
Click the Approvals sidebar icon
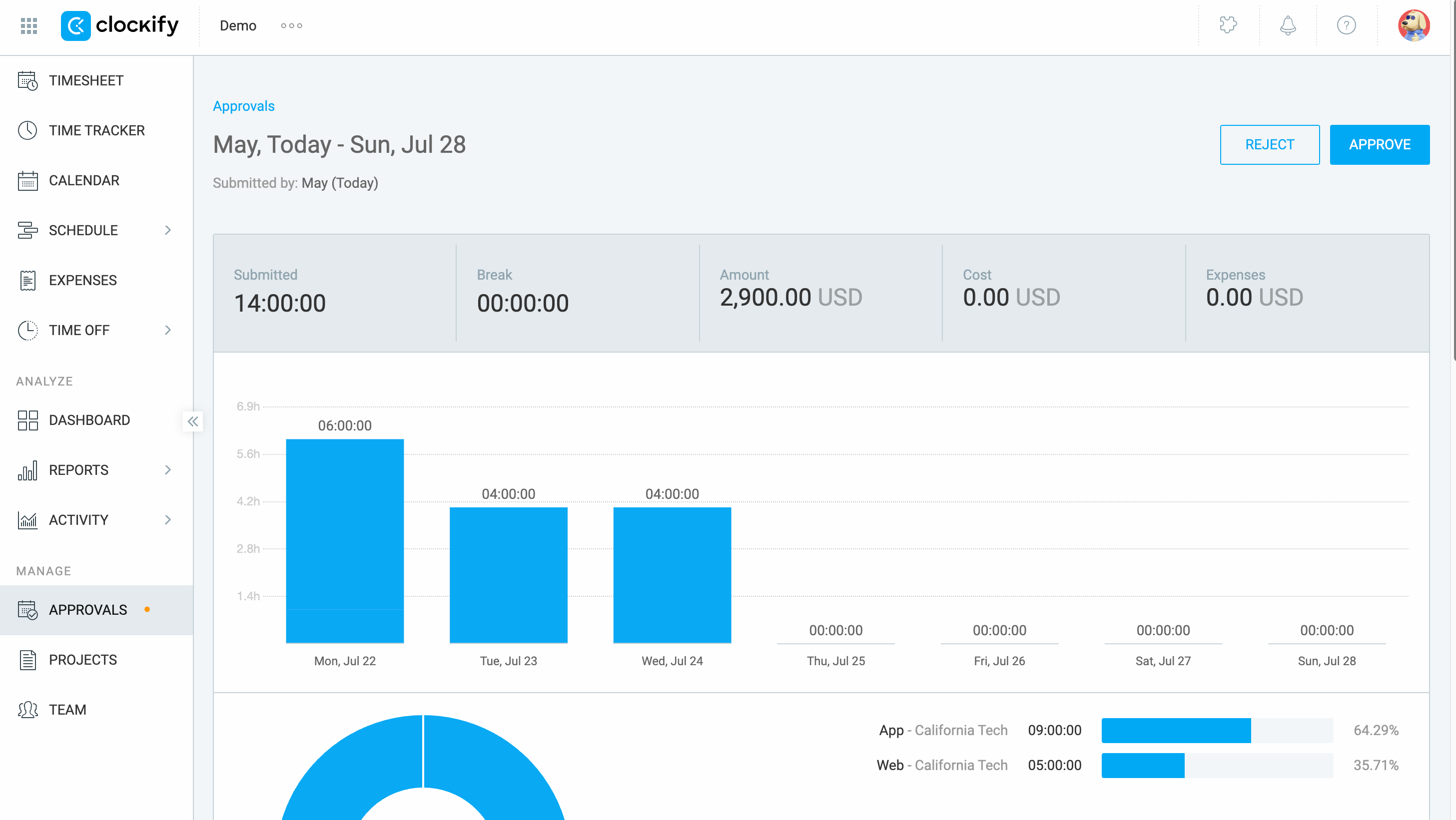tap(27, 610)
